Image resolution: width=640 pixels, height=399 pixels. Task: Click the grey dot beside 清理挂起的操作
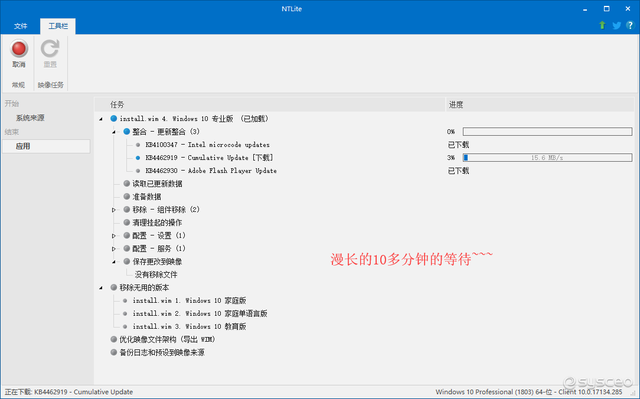click(x=127, y=222)
